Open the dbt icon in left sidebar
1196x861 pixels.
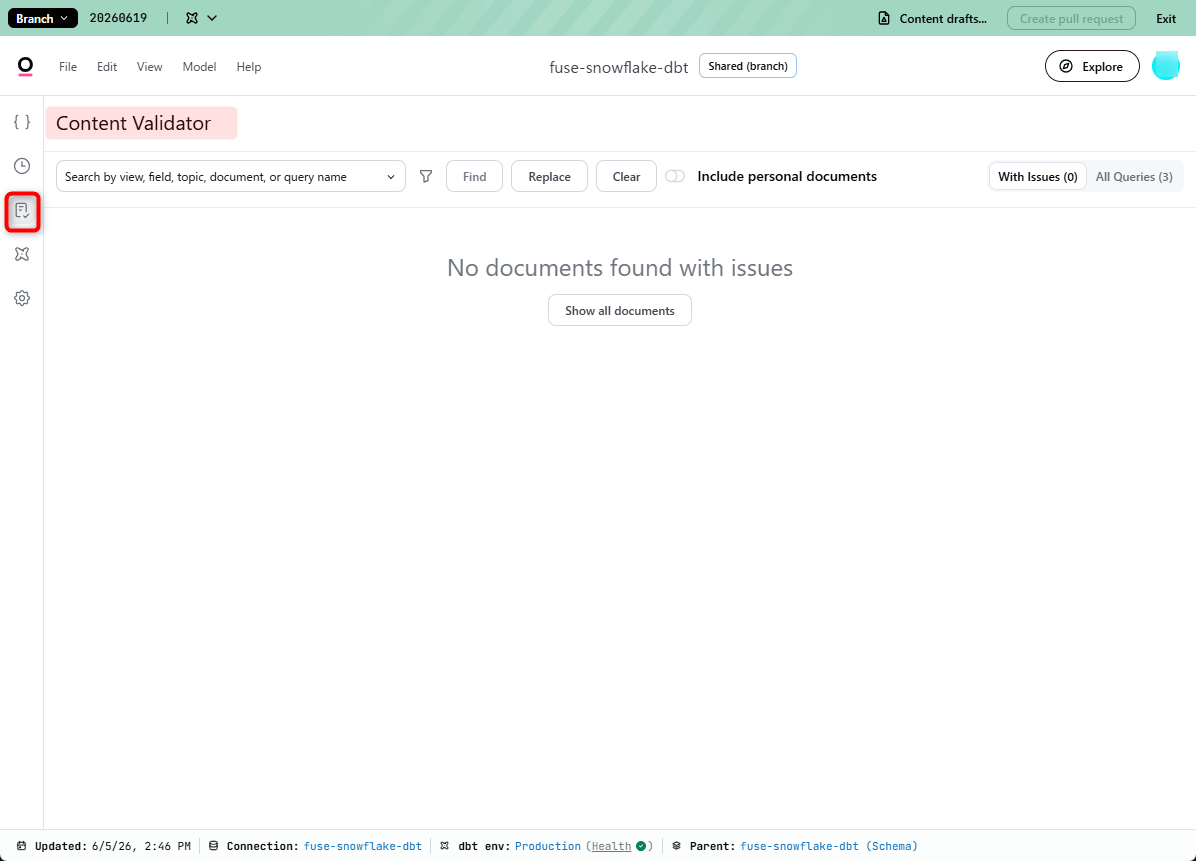pos(22,255)
